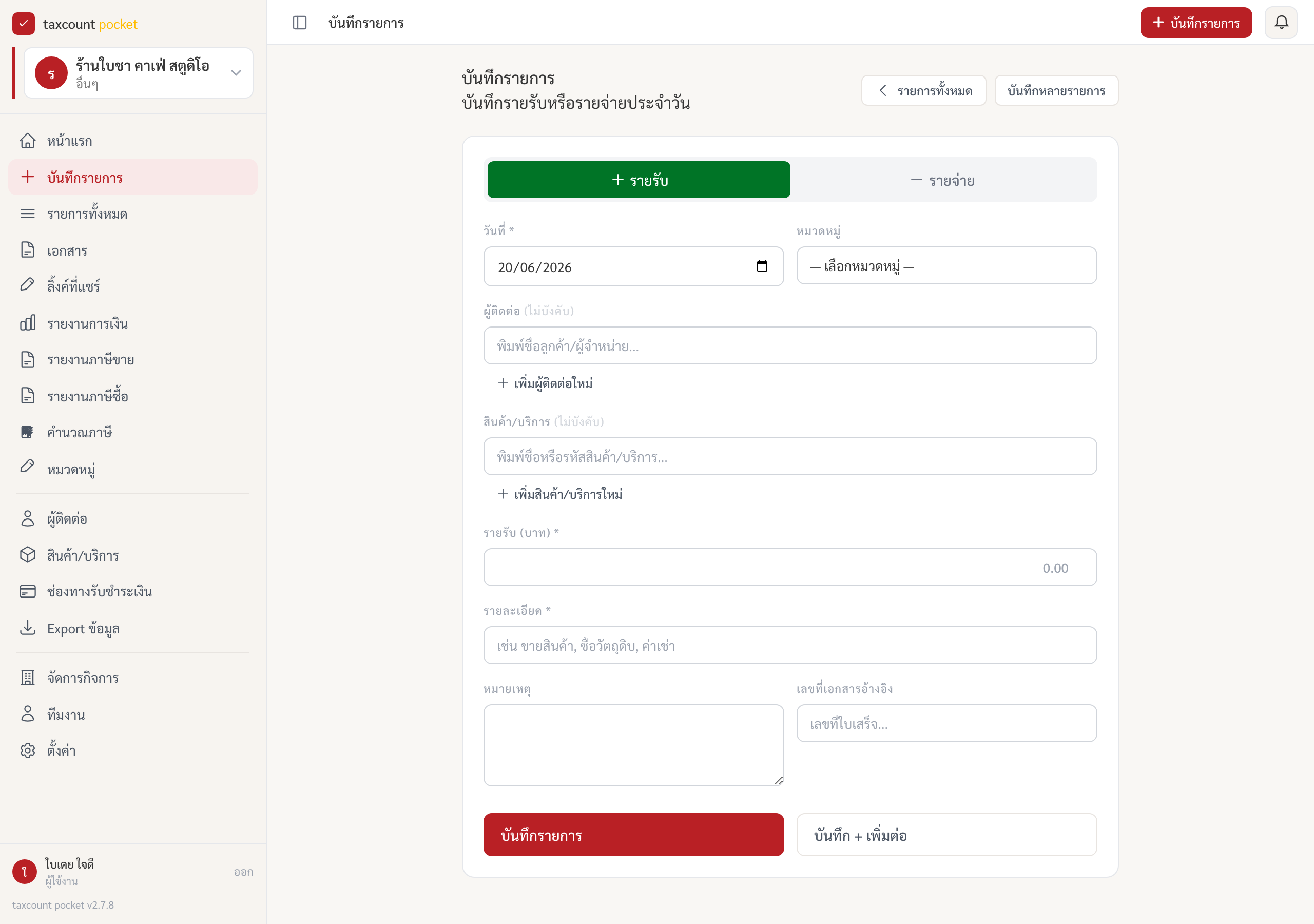The image size is (1314, 924).
Task: Open รายการทั้งหมด list icon in sidebar
Action: (28, 214)
